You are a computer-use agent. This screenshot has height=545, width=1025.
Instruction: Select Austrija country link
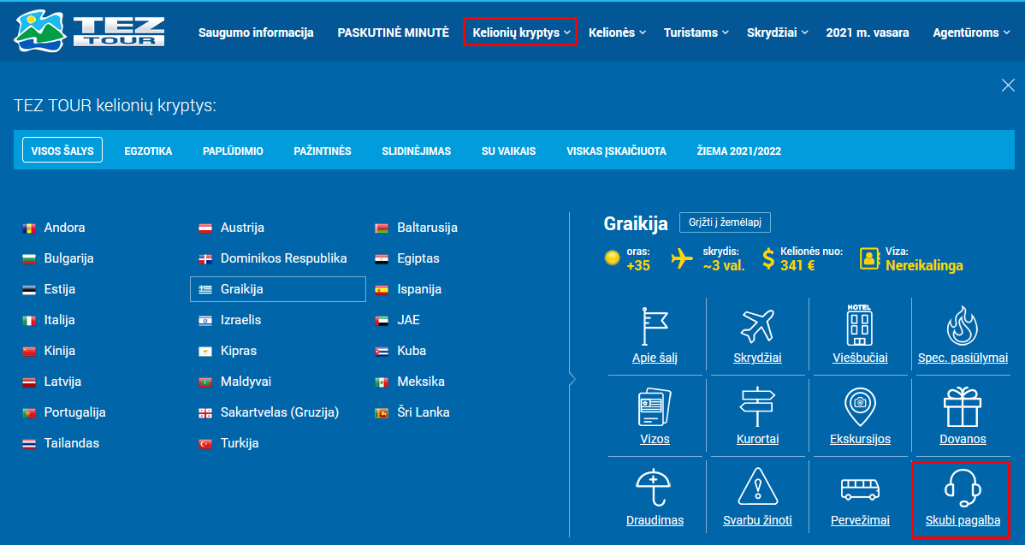(243, 227)
